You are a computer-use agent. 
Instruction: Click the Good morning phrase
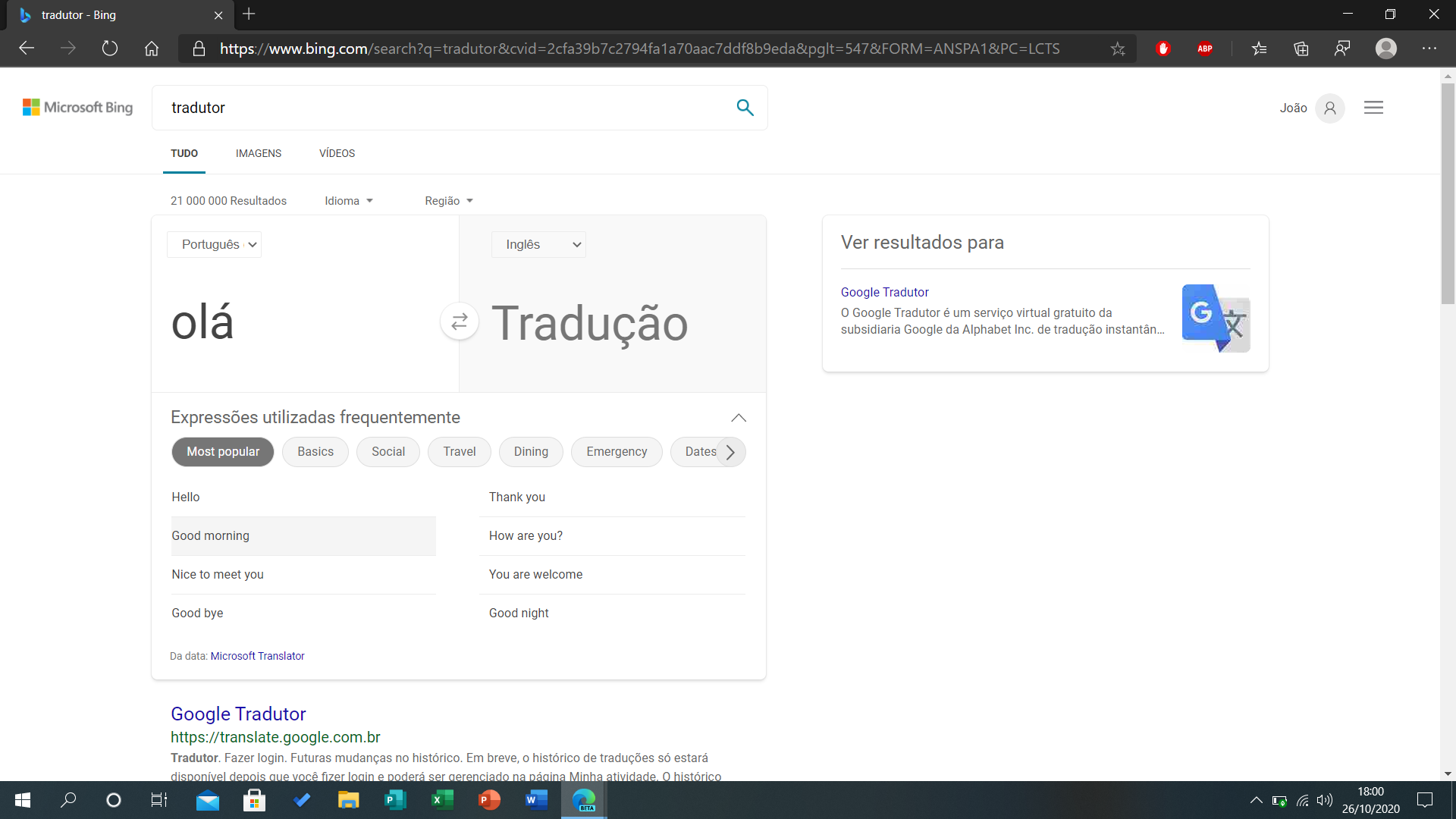211,536
